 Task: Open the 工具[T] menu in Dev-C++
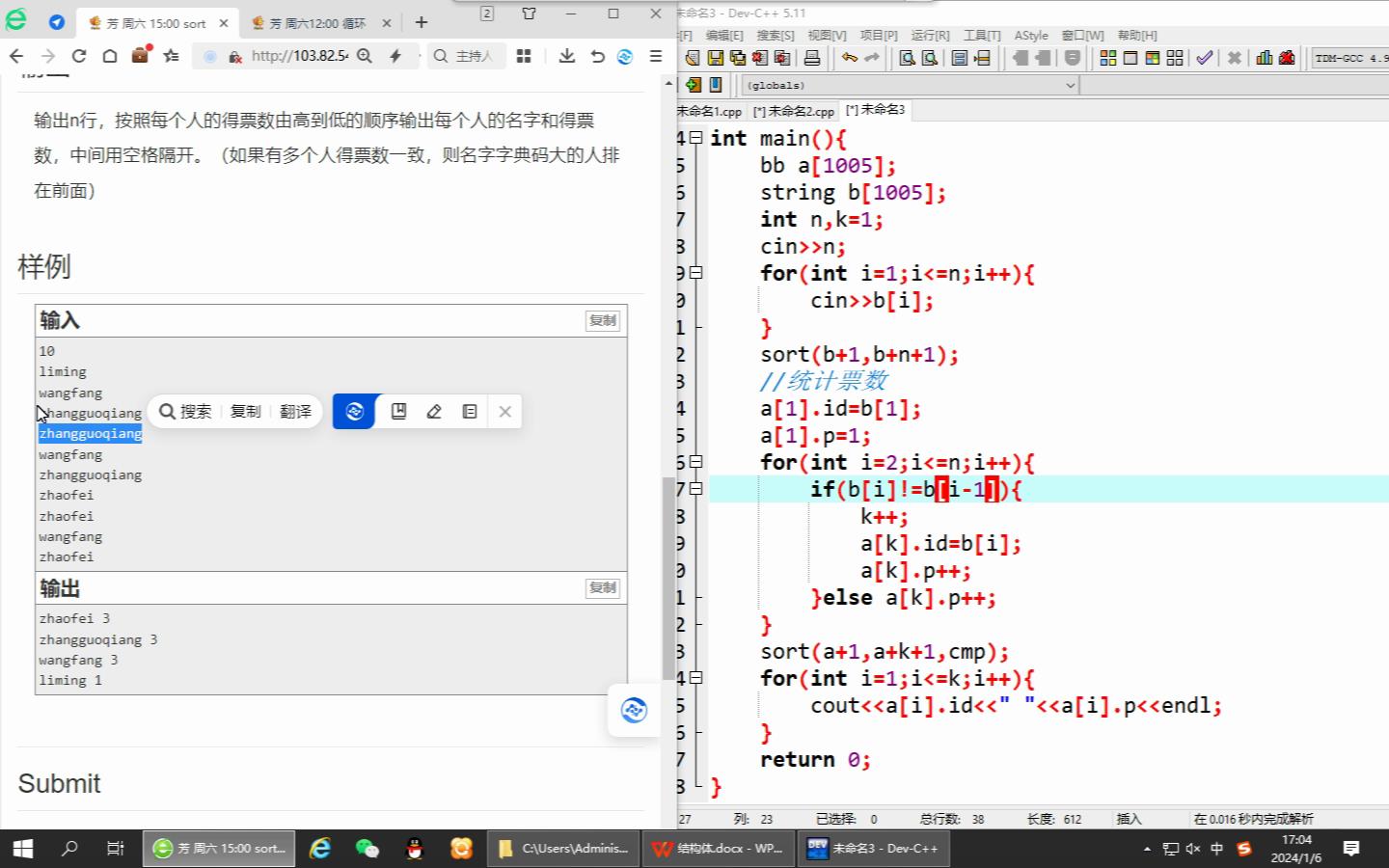tap(982, 35)
